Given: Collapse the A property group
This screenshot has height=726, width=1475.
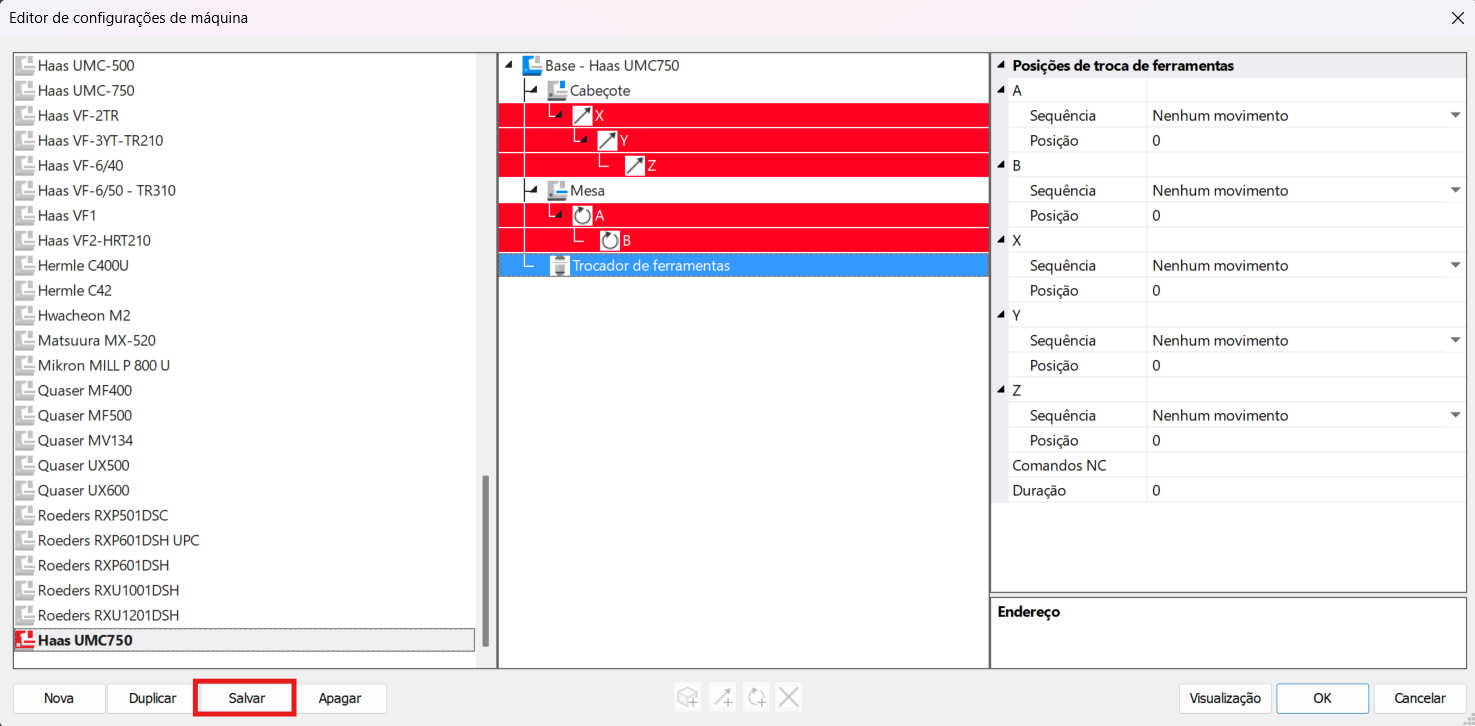Looking at the screenshot, I should tap(1001, 91).
